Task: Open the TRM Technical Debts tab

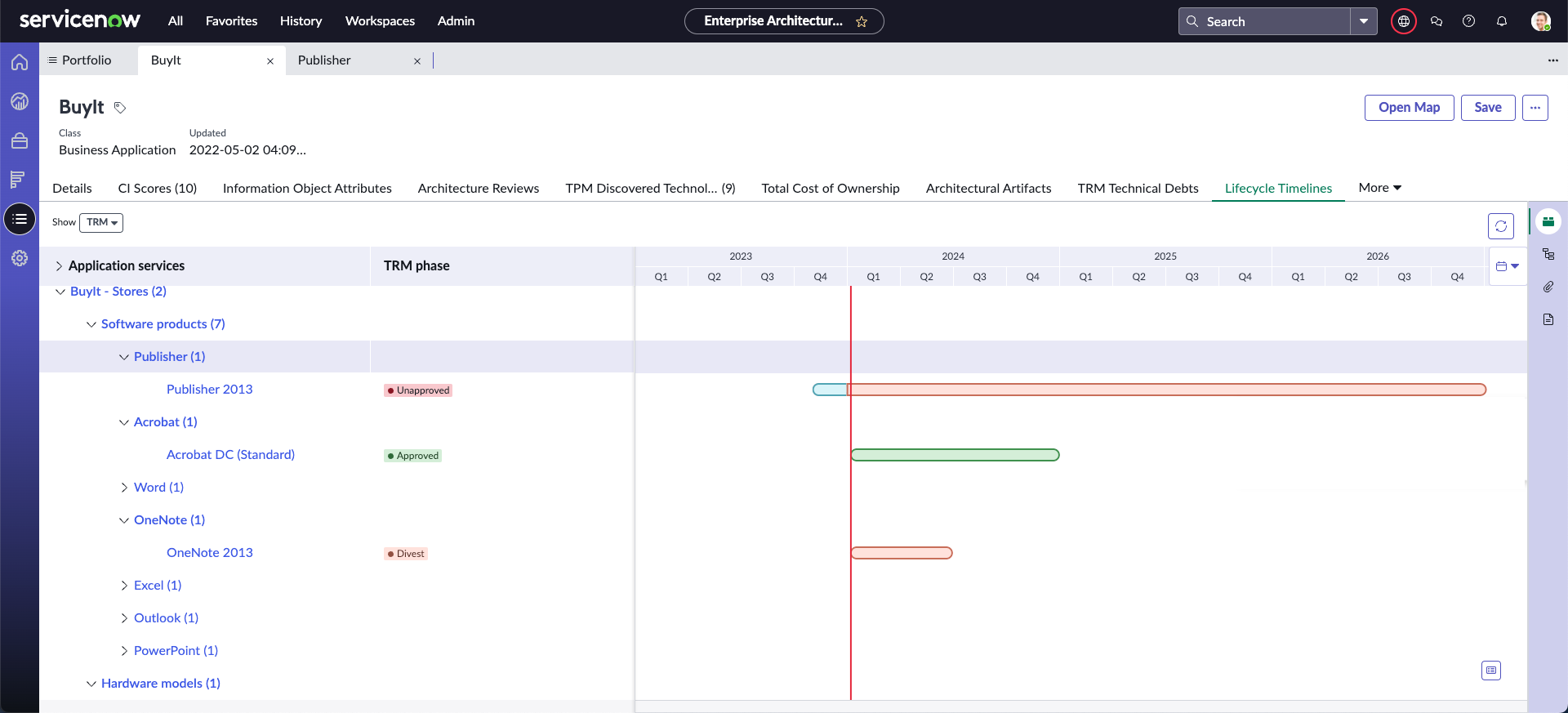Action: pos(1138,189)
